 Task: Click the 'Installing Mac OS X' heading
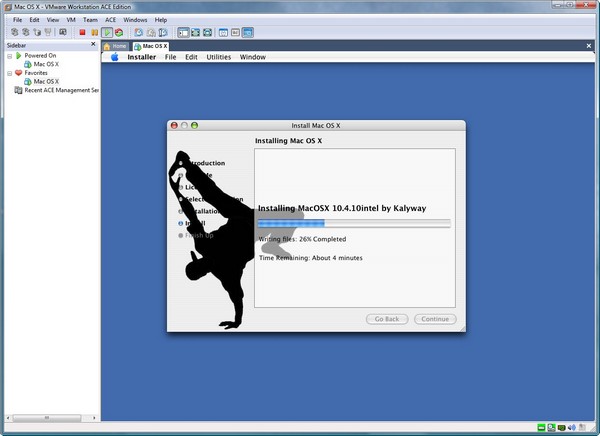(x=289, y=141)
